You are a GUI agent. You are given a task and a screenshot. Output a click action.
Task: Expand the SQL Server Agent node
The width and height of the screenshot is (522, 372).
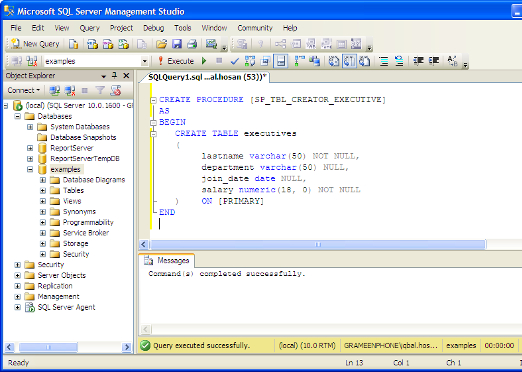pos(17,307)
